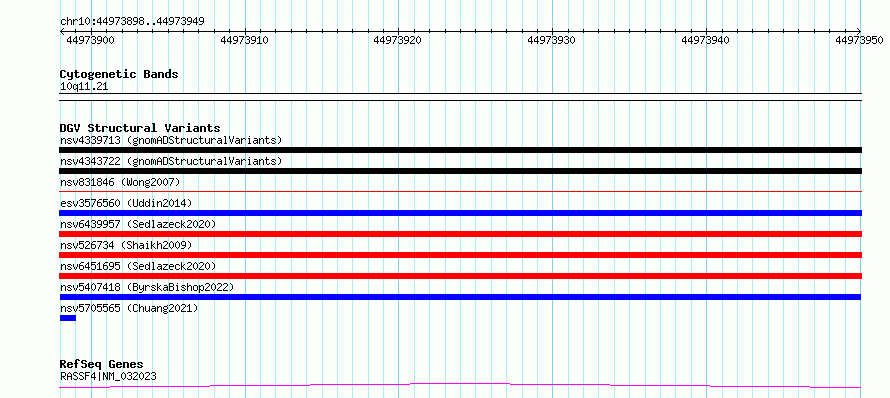Select the thin red nsv831846 line
This screenshot has width=890, height=398.
(460, 192)
